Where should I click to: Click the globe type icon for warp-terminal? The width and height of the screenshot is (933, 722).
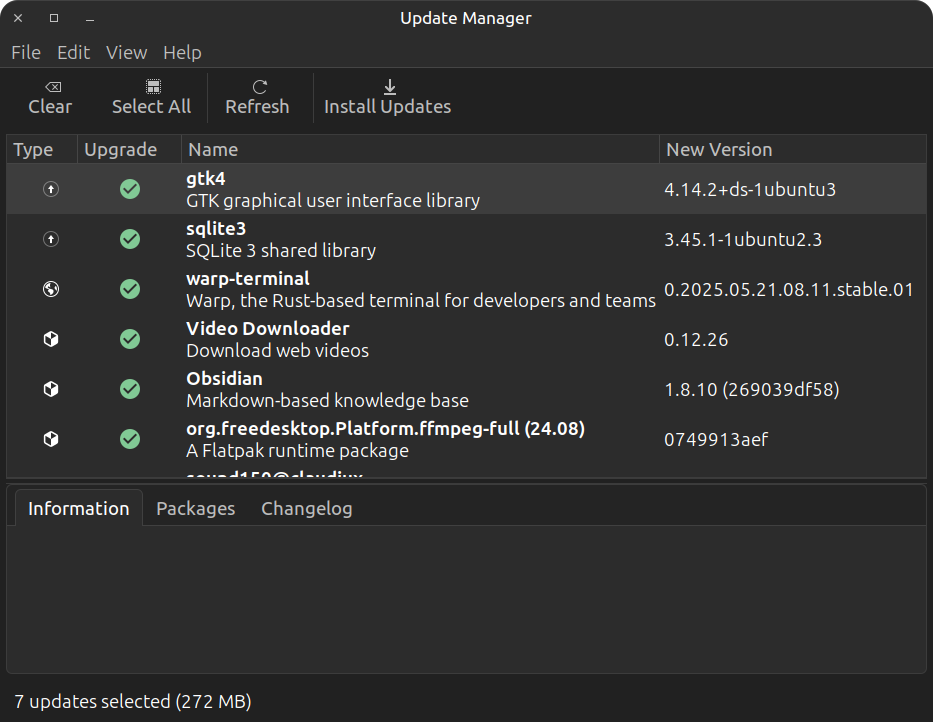[51, 289]
